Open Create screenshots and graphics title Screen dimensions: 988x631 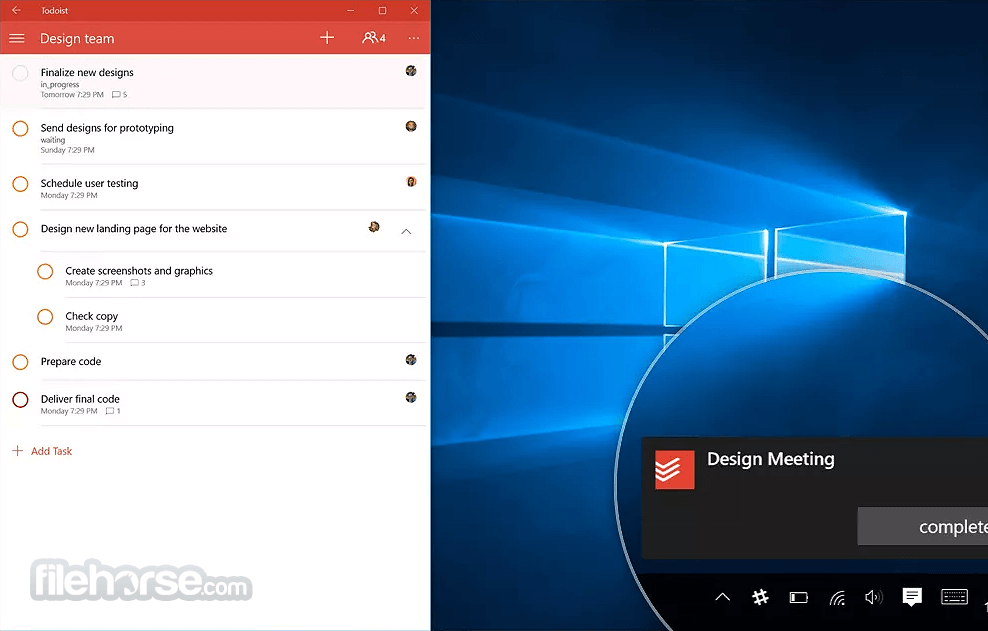[139, 271]
